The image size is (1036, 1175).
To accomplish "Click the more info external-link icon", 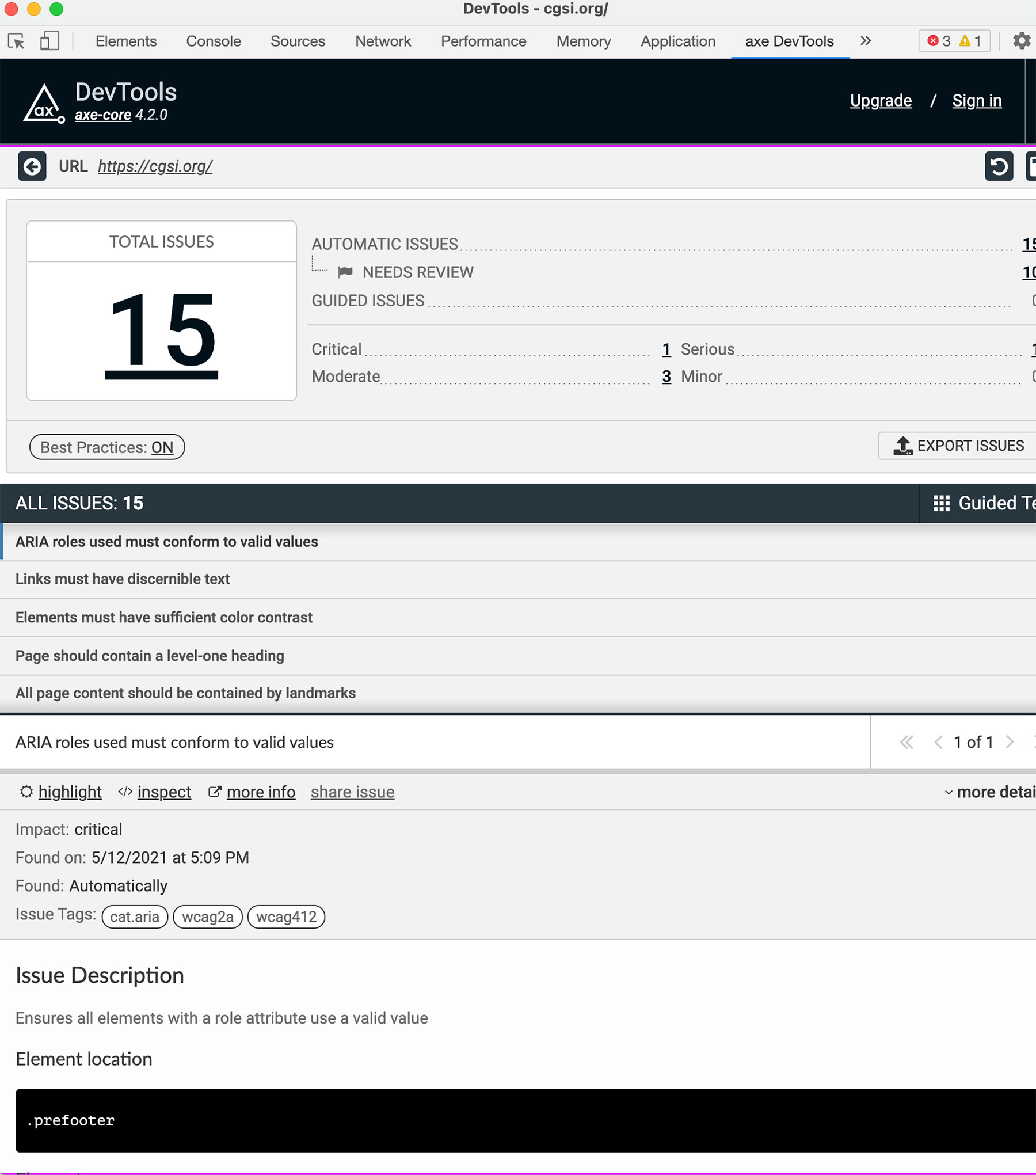I will [215, 792].
